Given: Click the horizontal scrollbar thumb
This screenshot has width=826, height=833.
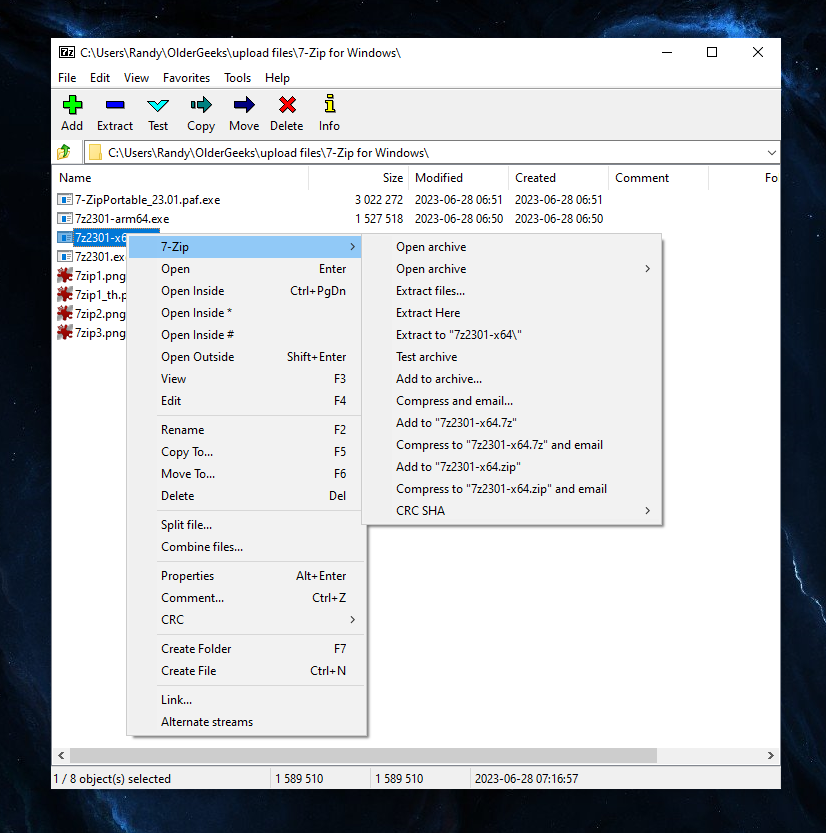Looking at the screenshot, I should (x=363, y=755).
